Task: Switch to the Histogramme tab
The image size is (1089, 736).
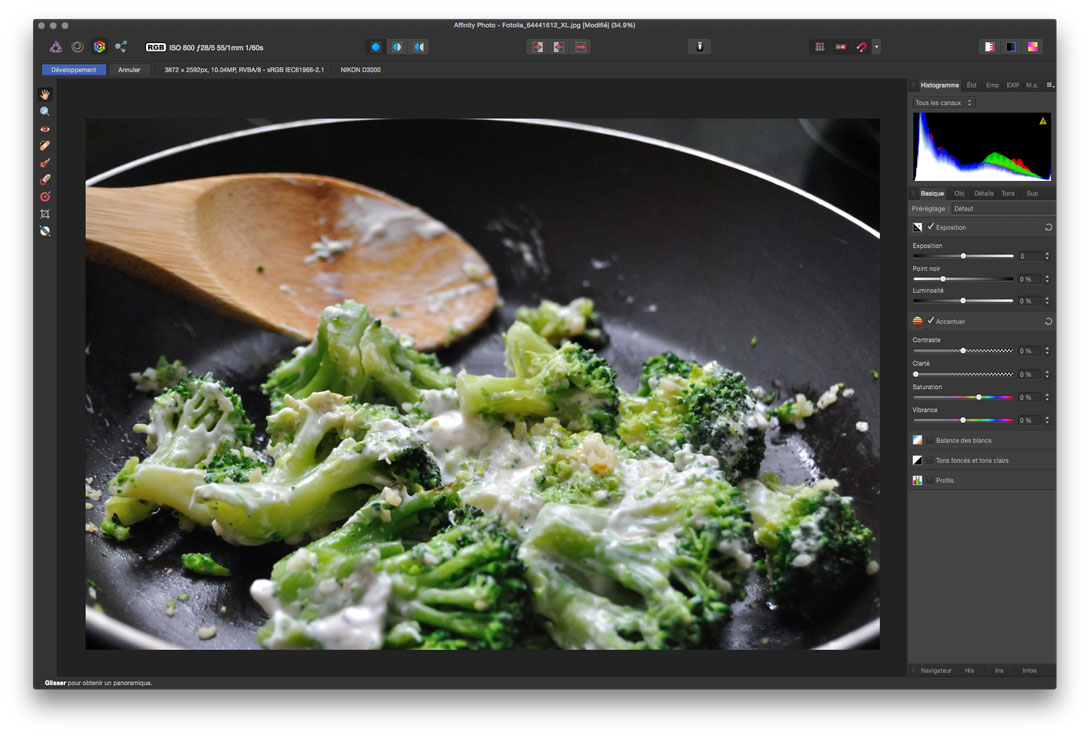Action: pos(939,85)
